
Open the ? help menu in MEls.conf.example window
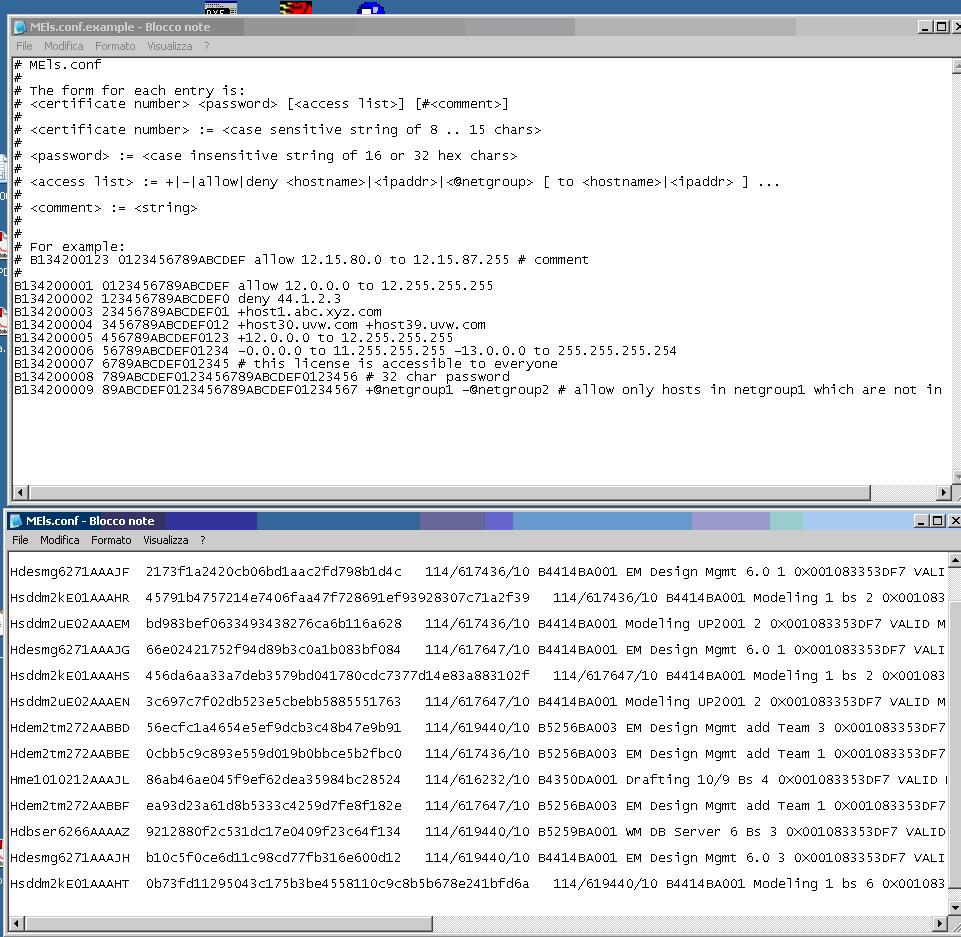click(207, 46)
